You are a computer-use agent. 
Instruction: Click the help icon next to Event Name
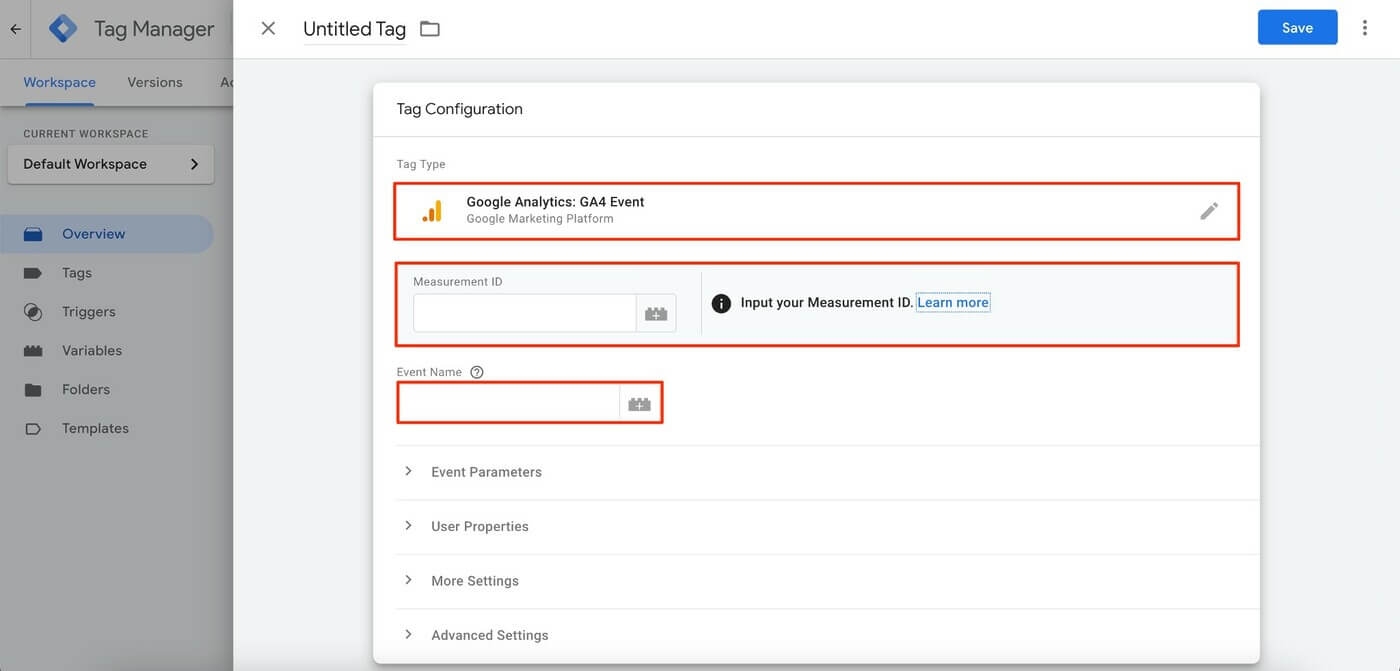[x=477, y=371]
